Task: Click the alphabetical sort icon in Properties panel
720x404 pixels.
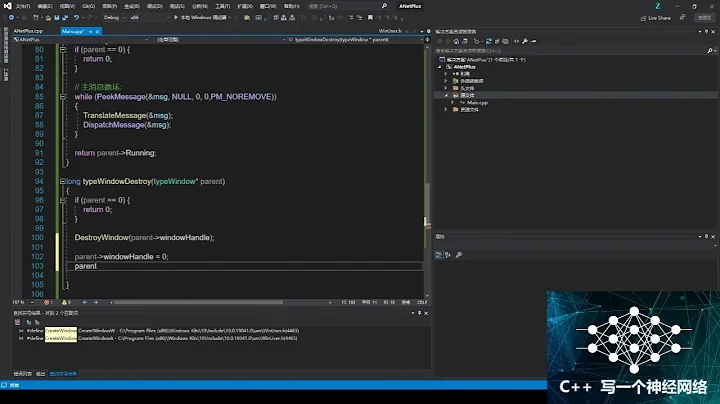Action: [448, 255]
